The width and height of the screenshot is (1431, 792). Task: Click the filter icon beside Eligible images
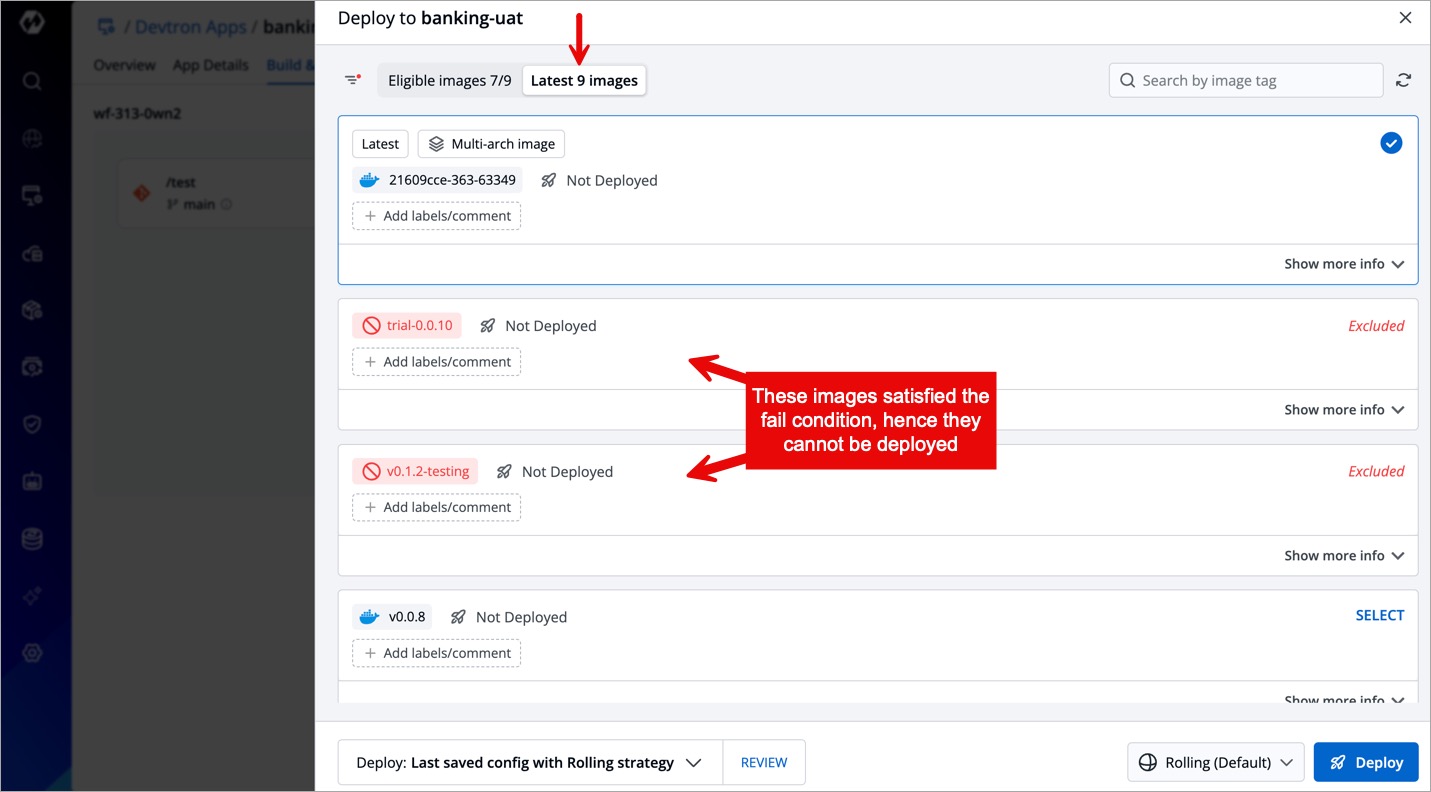click(x=352, y=80)
